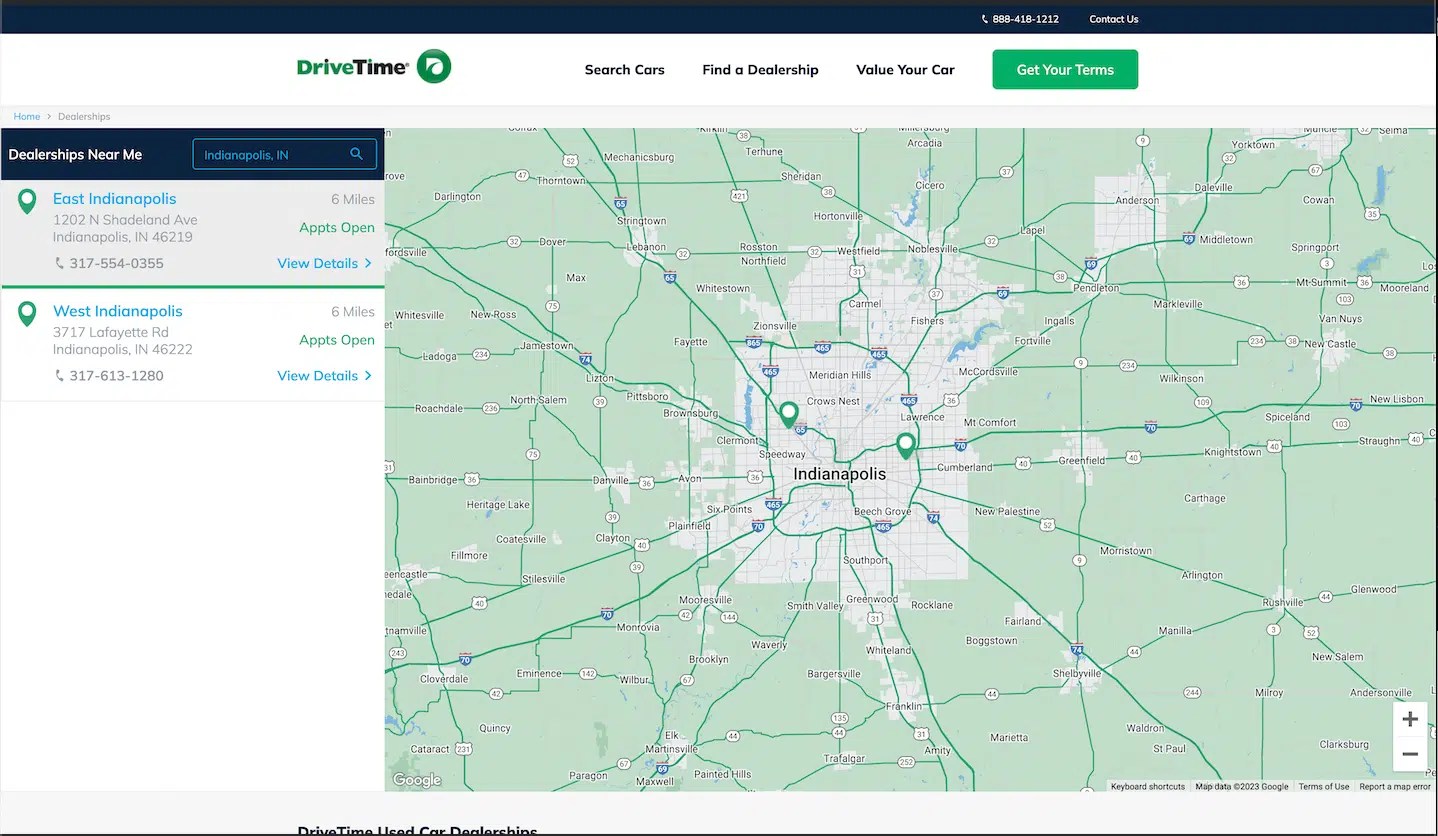1438x836 pixels.
Task: Open the Find a Dealership menu
Action: click(x=760, y=69)
